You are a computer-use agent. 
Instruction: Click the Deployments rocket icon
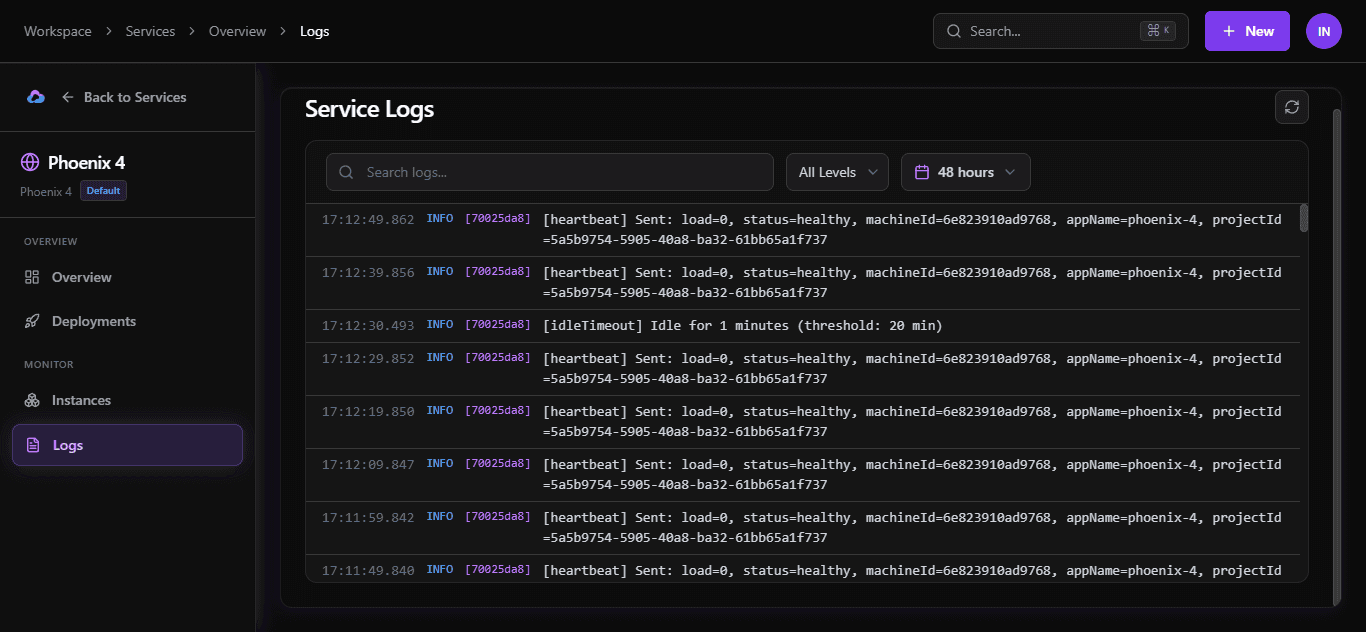click(x=33, y=321)
